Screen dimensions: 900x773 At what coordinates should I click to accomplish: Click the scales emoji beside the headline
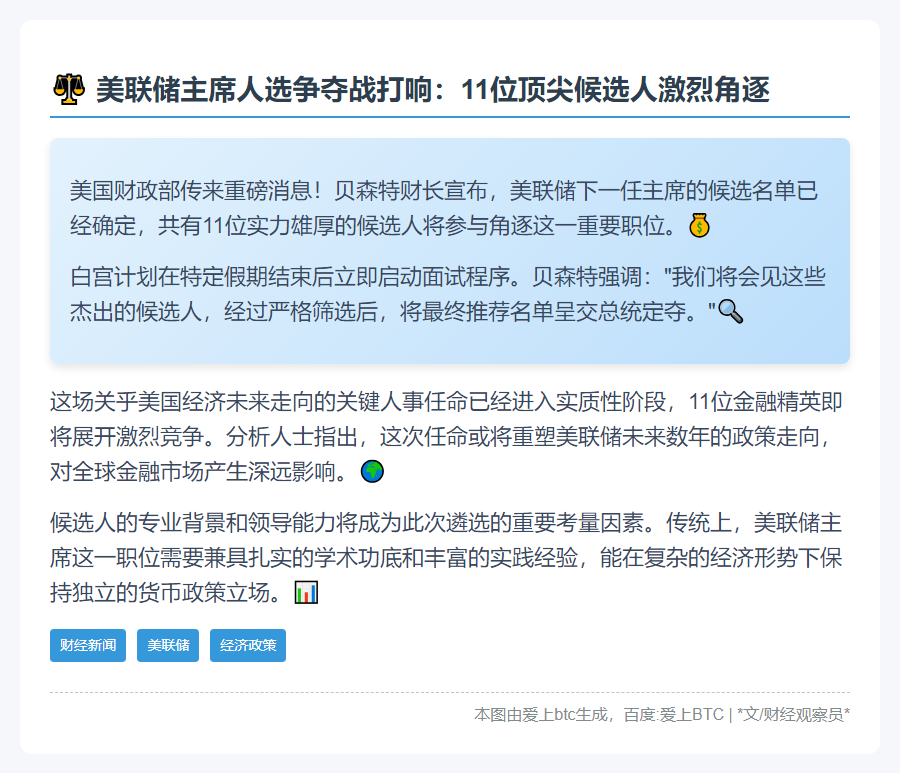(x=68, y=90)
